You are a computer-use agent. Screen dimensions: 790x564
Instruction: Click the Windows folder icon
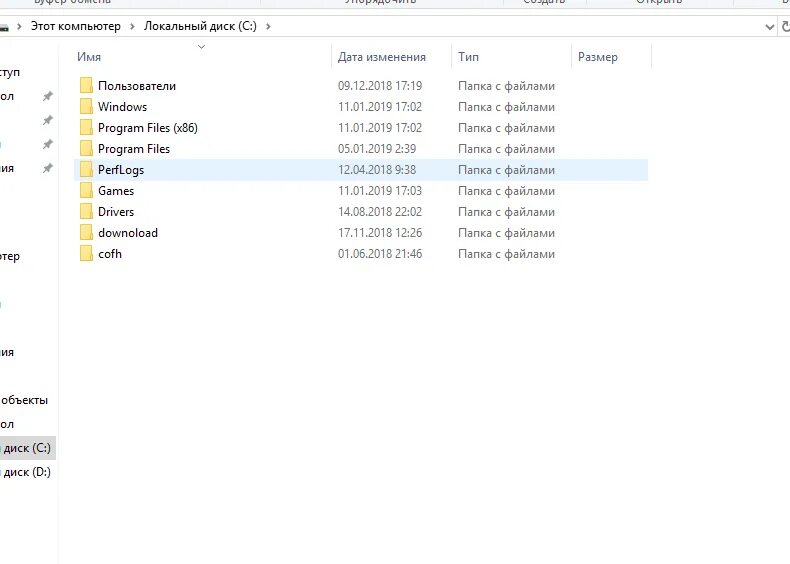tap(86, 107)
